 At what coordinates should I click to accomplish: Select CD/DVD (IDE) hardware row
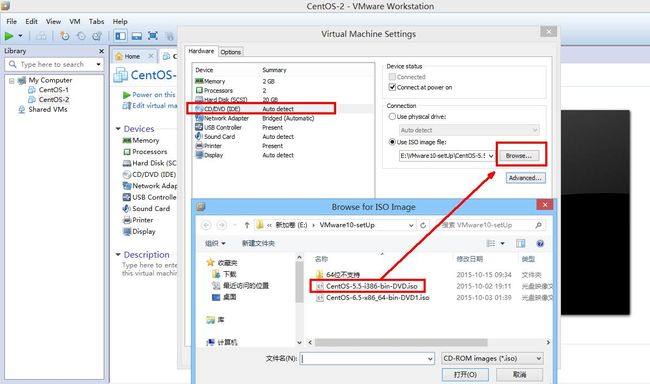(284, 109)
